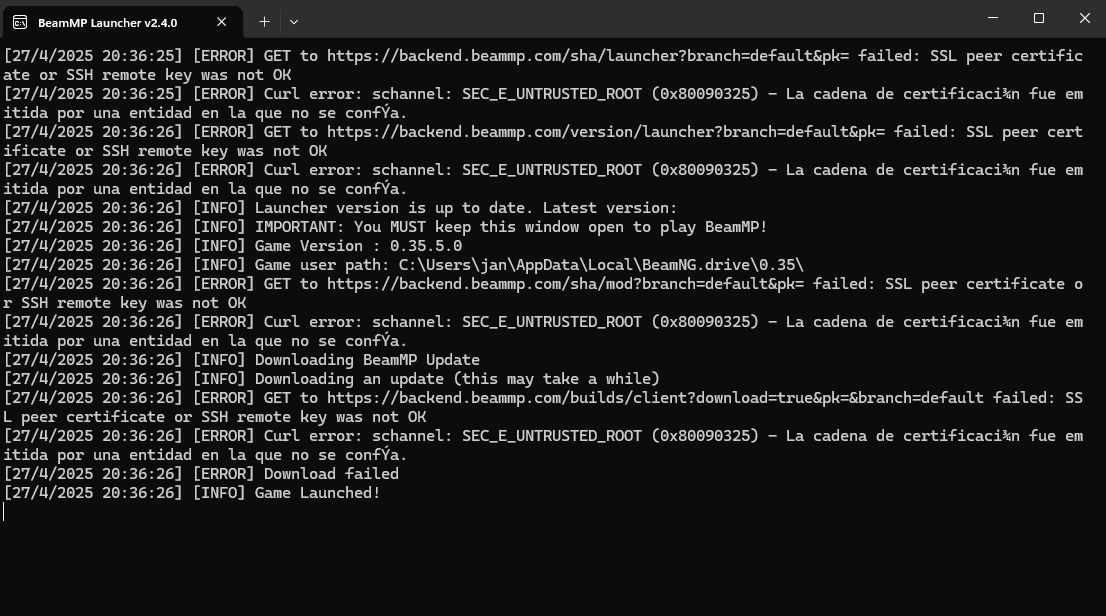The height and width of the screenshot is (616, 1106).
Task: Click the BeamNG.drive game user path text
Action: [601, 265]
